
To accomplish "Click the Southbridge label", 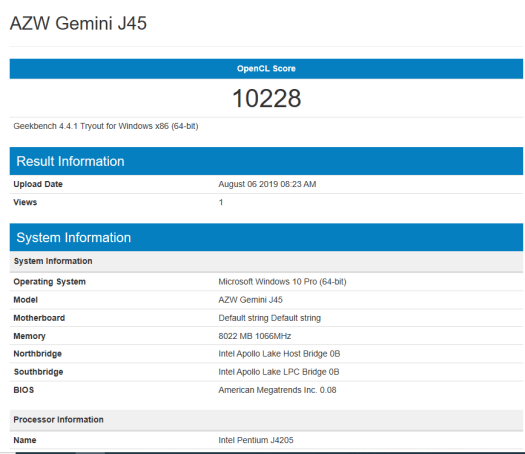I will click(38, 372).
